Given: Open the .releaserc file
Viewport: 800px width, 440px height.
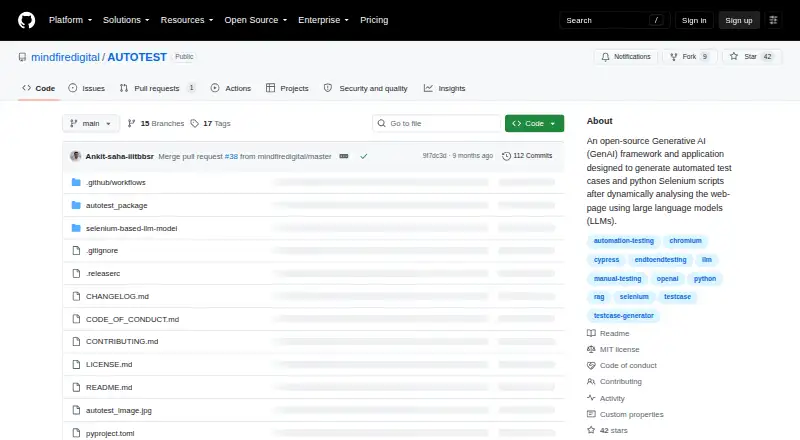Looking at the screenshot, I should 103,274.
